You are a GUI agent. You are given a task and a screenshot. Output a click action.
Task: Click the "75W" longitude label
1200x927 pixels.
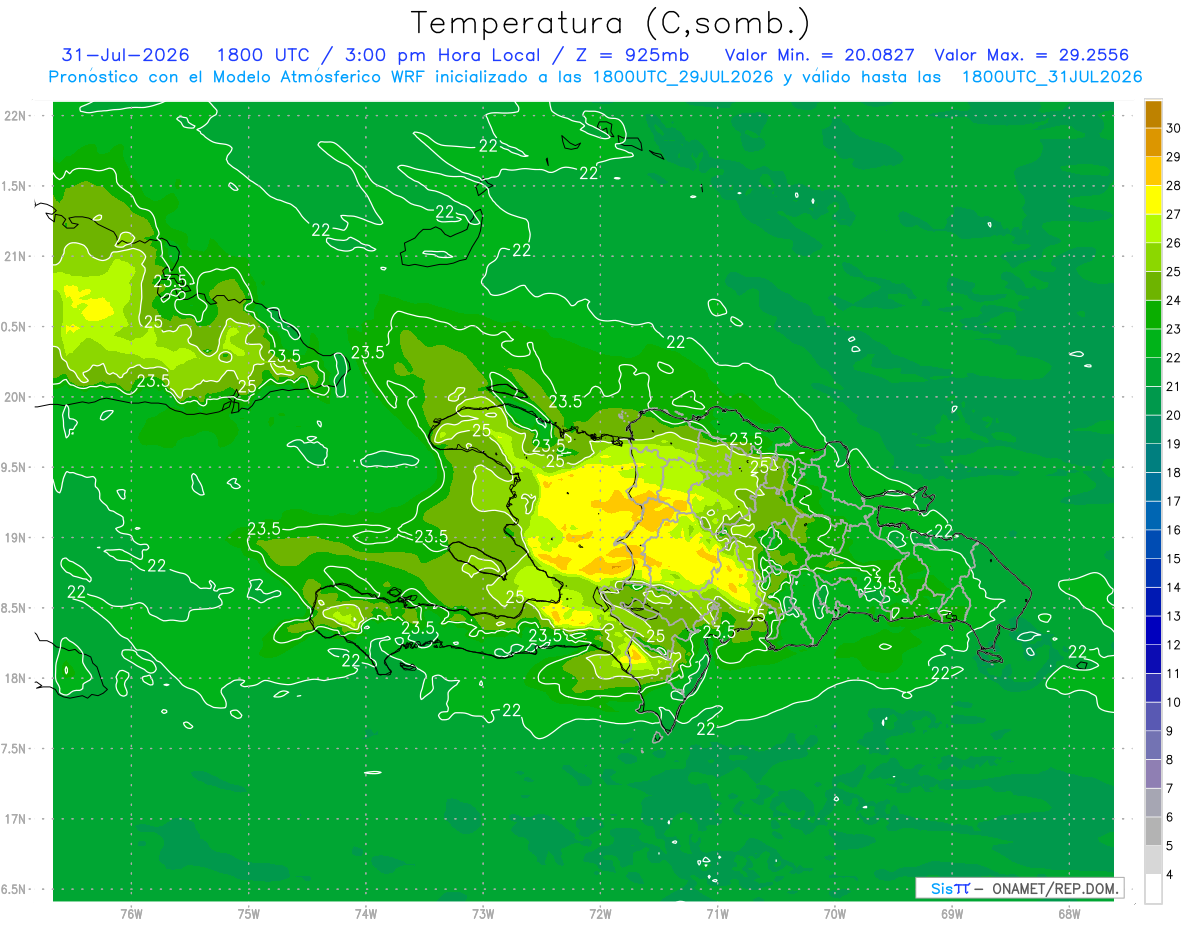pos(249,914)
